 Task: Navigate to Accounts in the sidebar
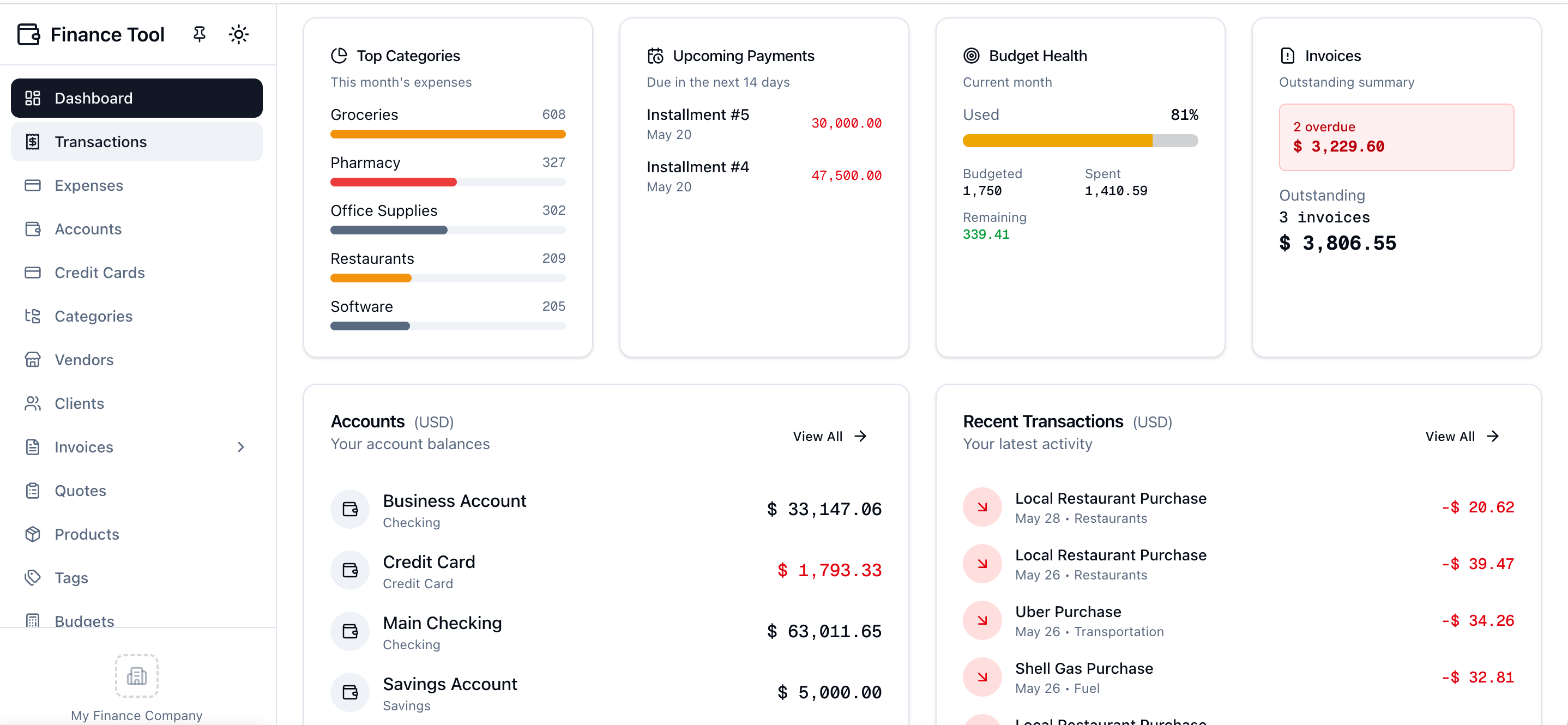tap(137, 229)
